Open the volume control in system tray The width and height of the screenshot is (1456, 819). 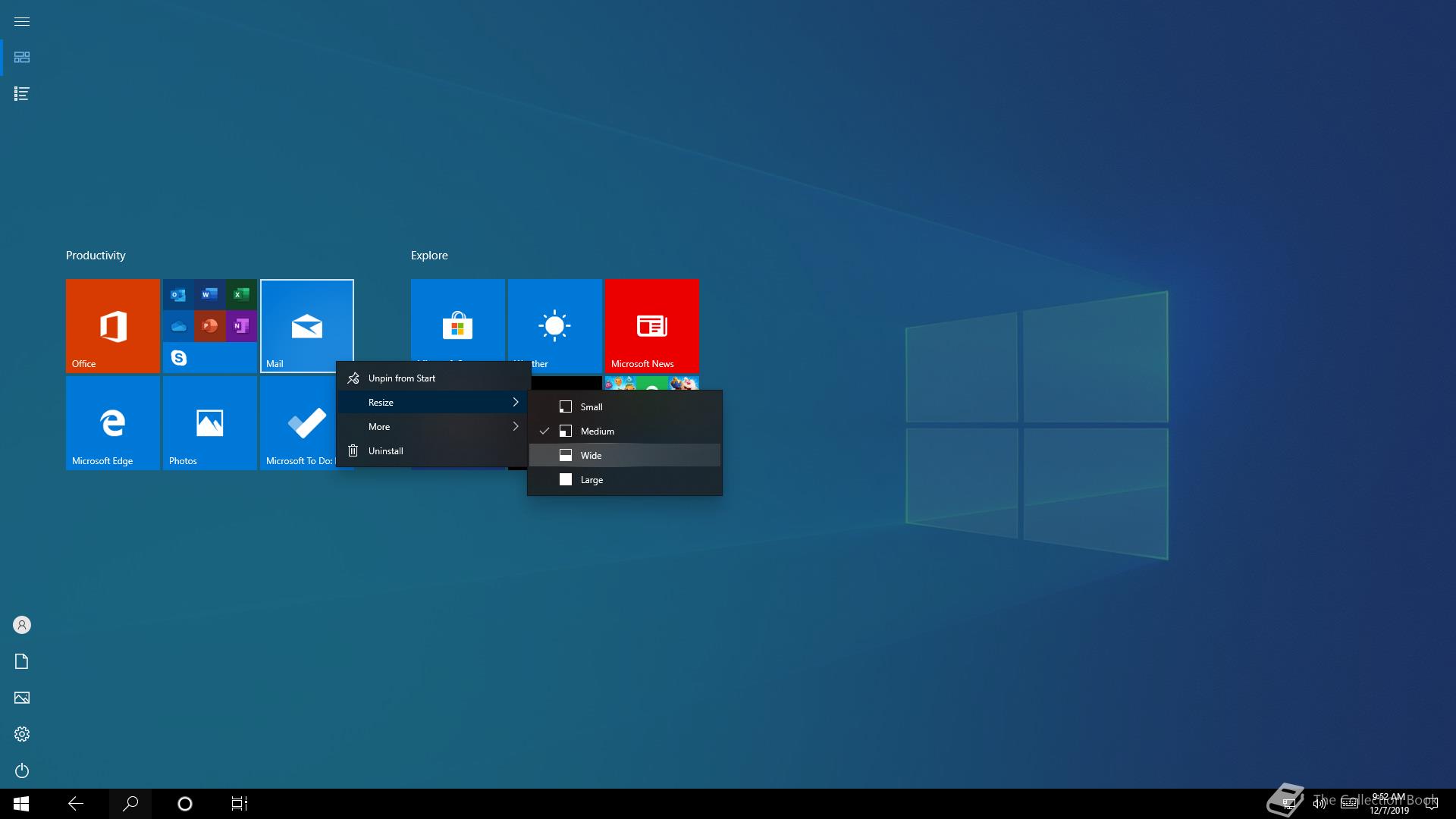point(1319,804)
